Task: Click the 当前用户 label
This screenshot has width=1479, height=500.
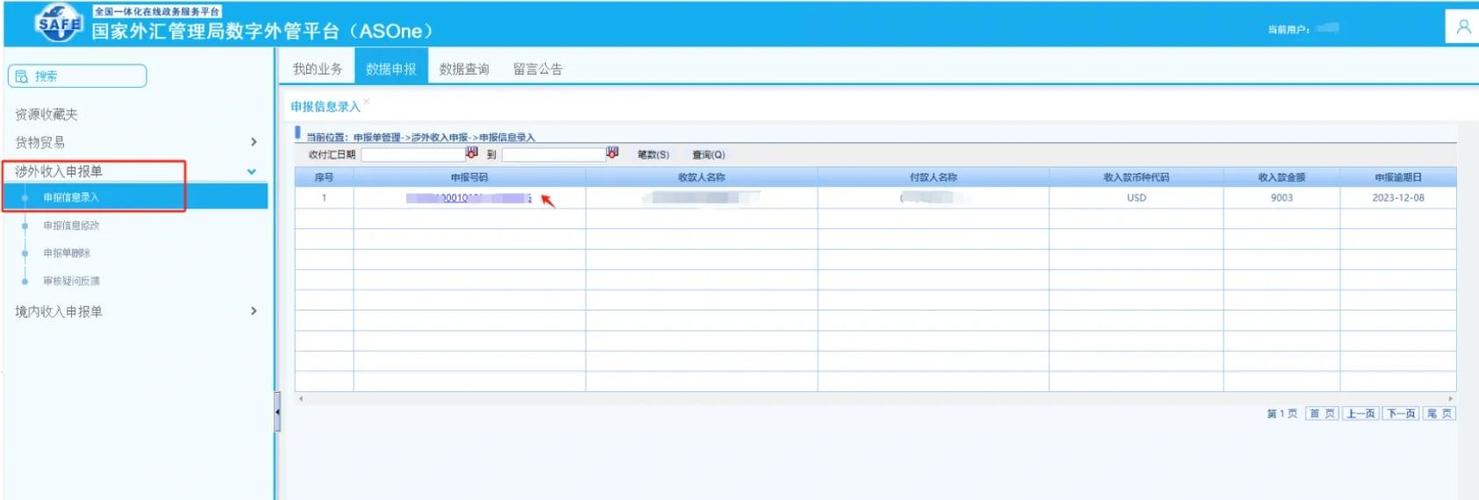Action: click(1288, 29)
